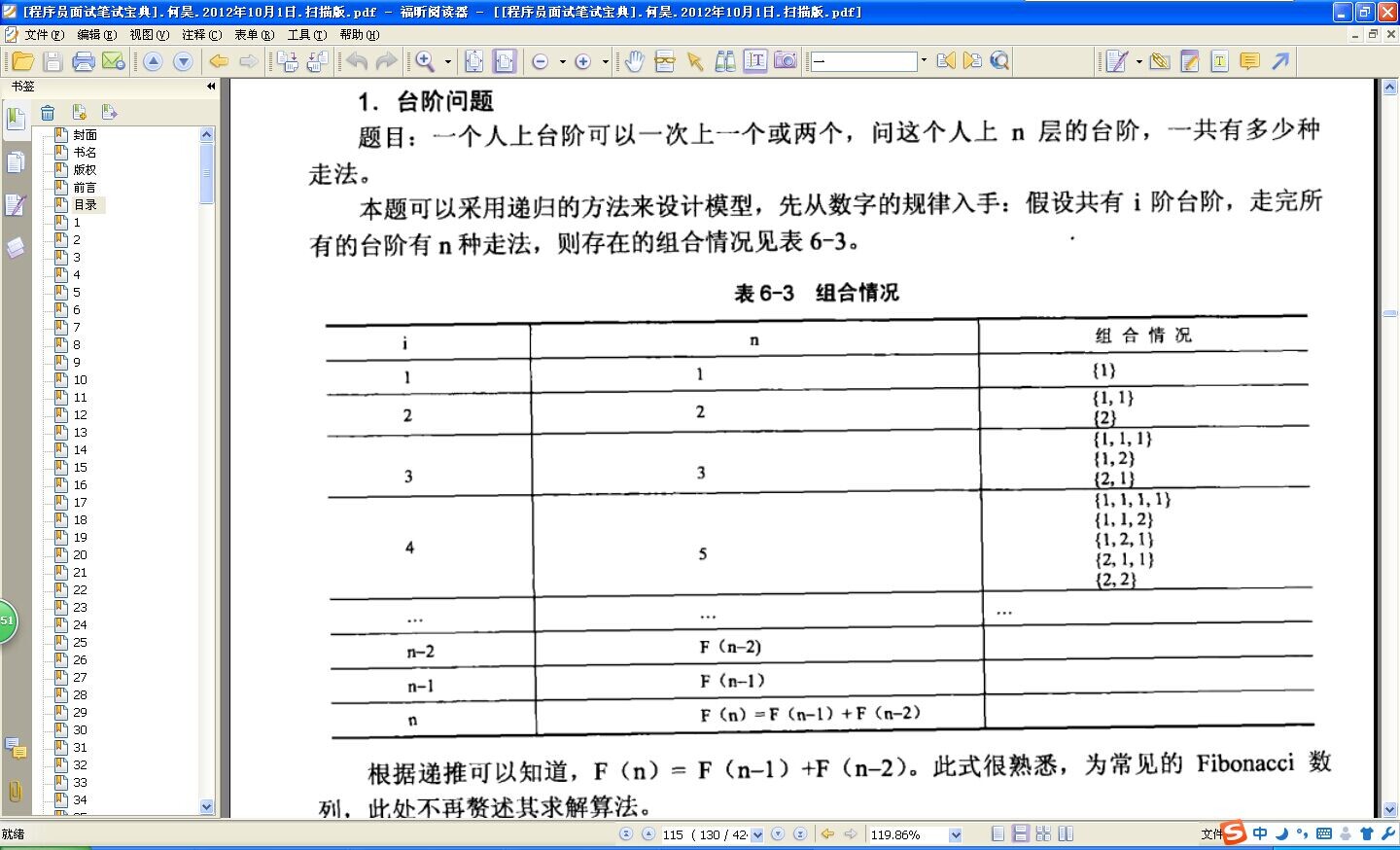Save the document with the floppy icon

coord(52,61)
